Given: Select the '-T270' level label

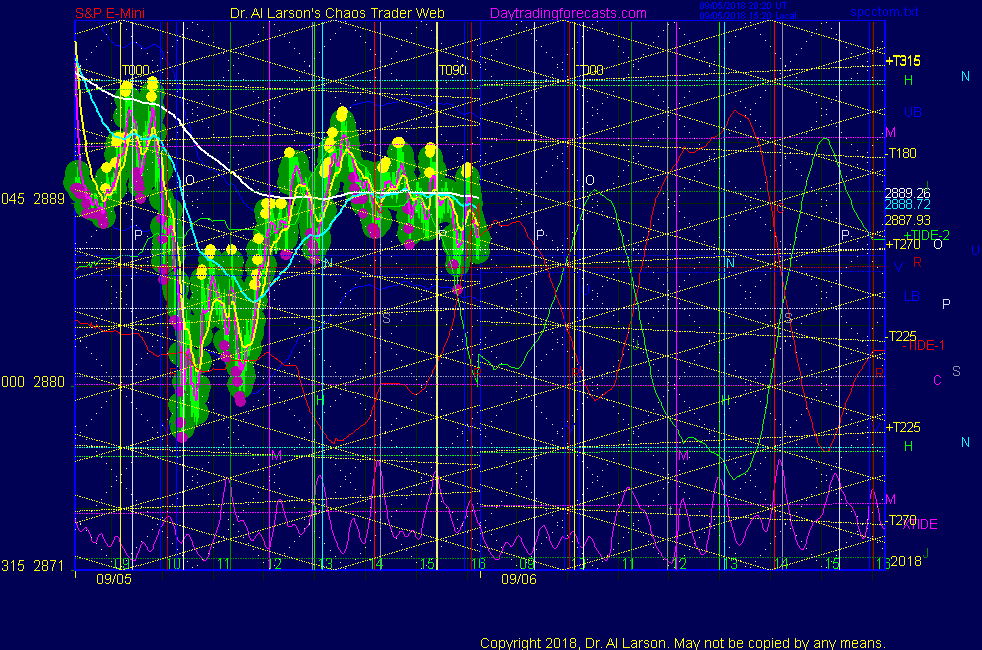Looking at the screenshot, I should (x=901, y=520).
